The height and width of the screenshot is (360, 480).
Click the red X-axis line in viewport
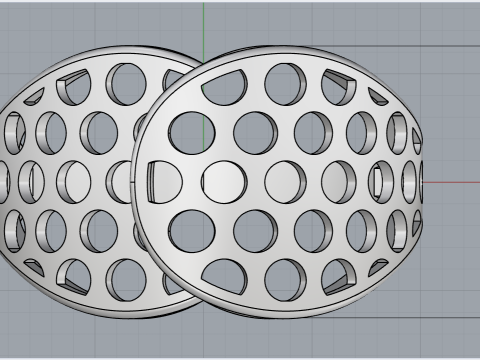(x=451, y=182)
